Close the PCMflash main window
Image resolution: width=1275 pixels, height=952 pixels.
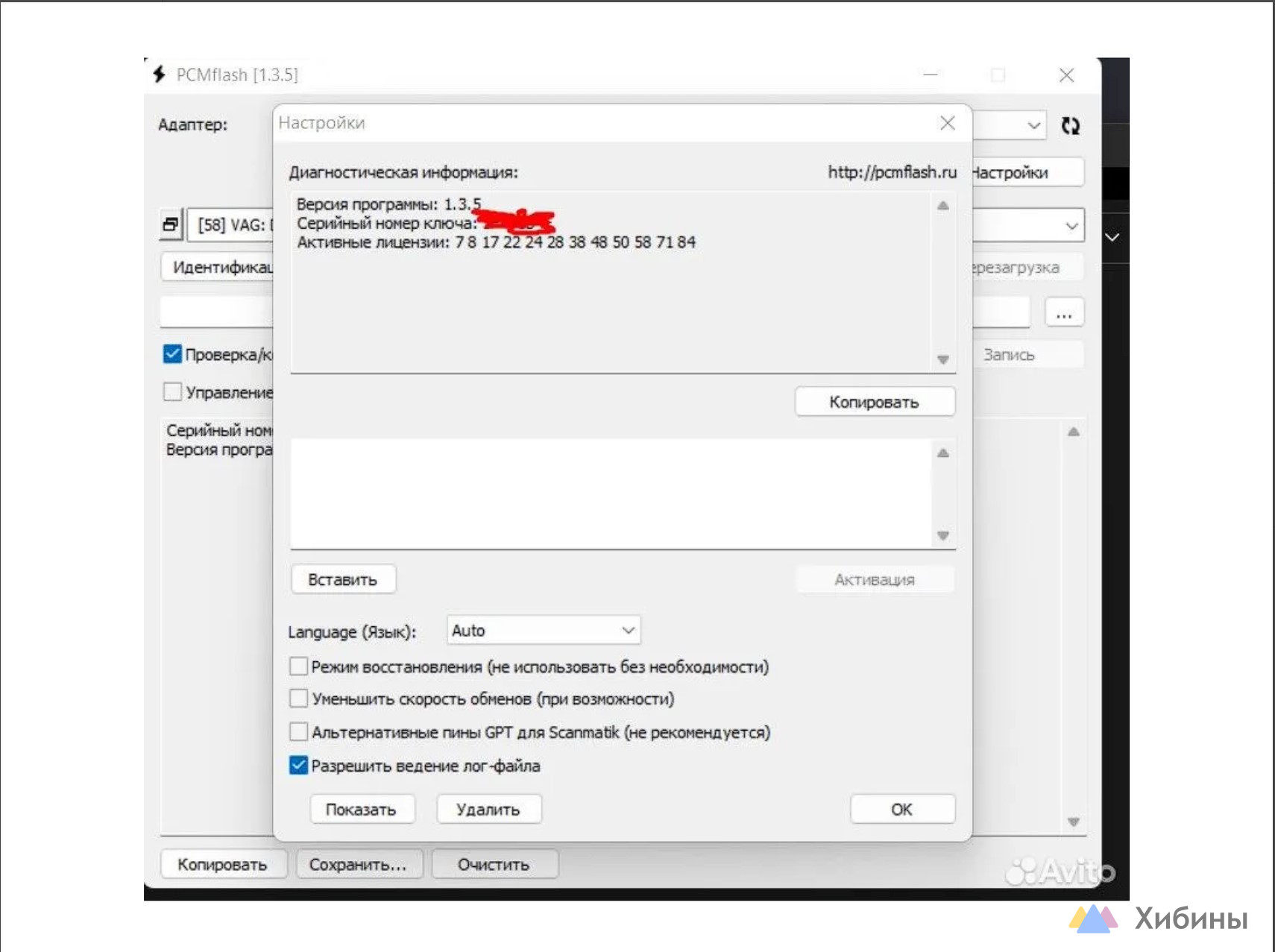pyautogui.click(x=1066, y=75)
